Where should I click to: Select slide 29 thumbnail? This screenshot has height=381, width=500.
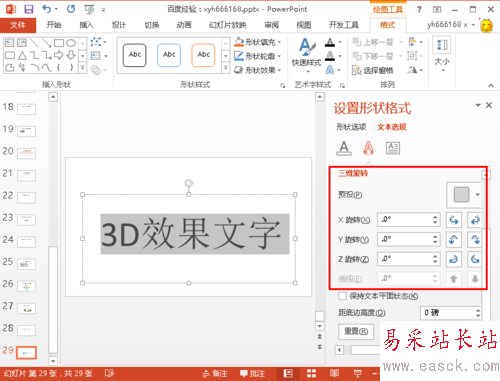point(27,352)
